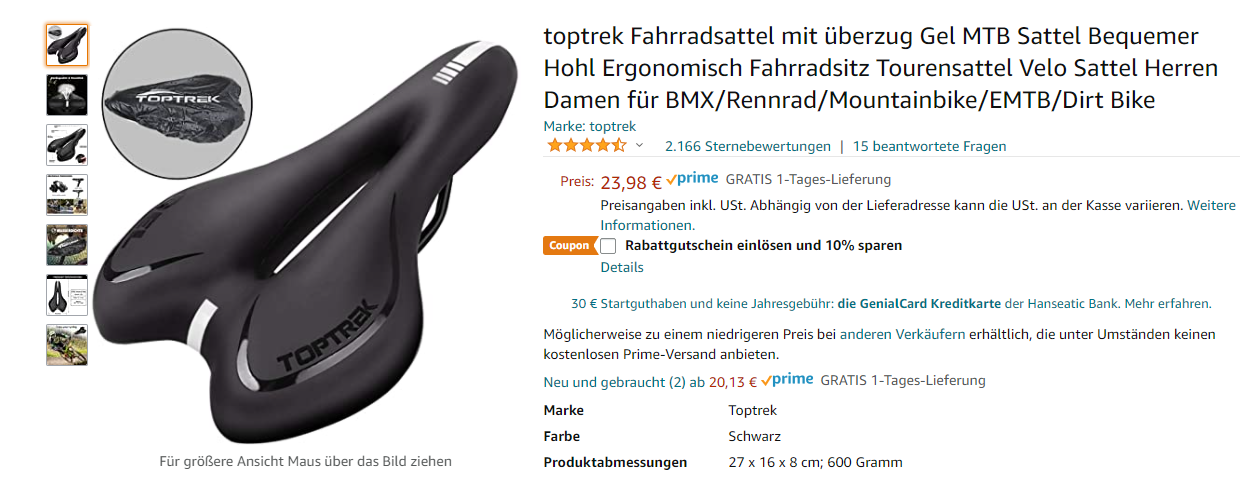Select the first saddle thumbnail image

pyautogui.click(x=67, y=45)
